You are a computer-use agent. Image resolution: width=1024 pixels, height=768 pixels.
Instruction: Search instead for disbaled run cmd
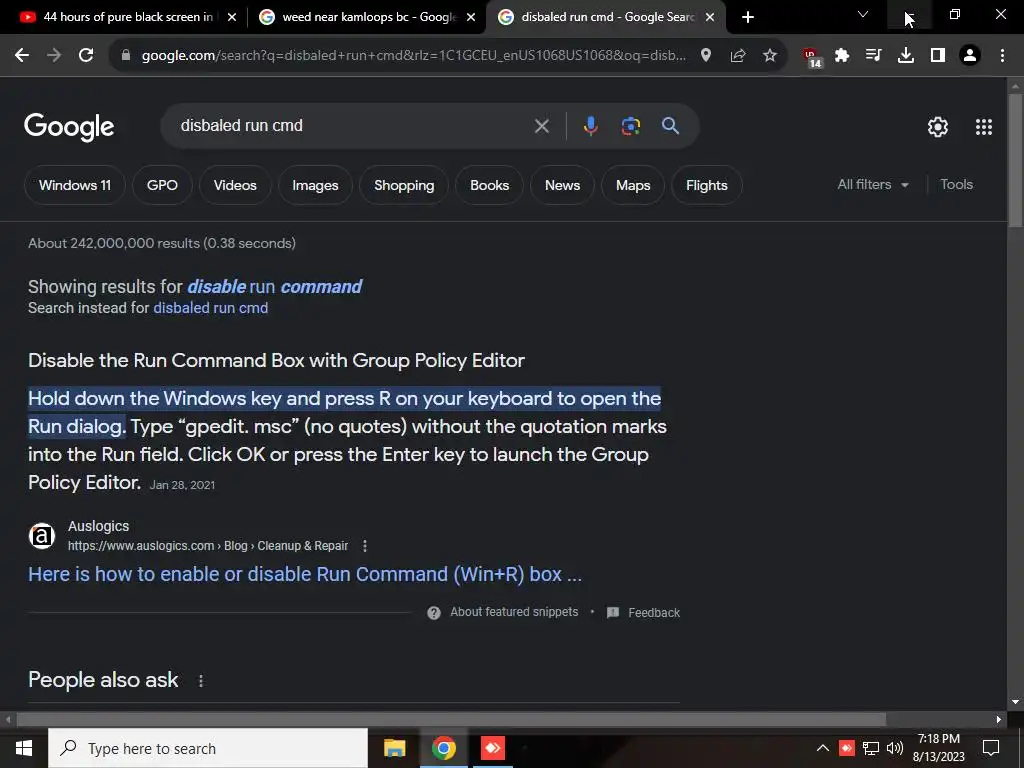click(210, 308)
